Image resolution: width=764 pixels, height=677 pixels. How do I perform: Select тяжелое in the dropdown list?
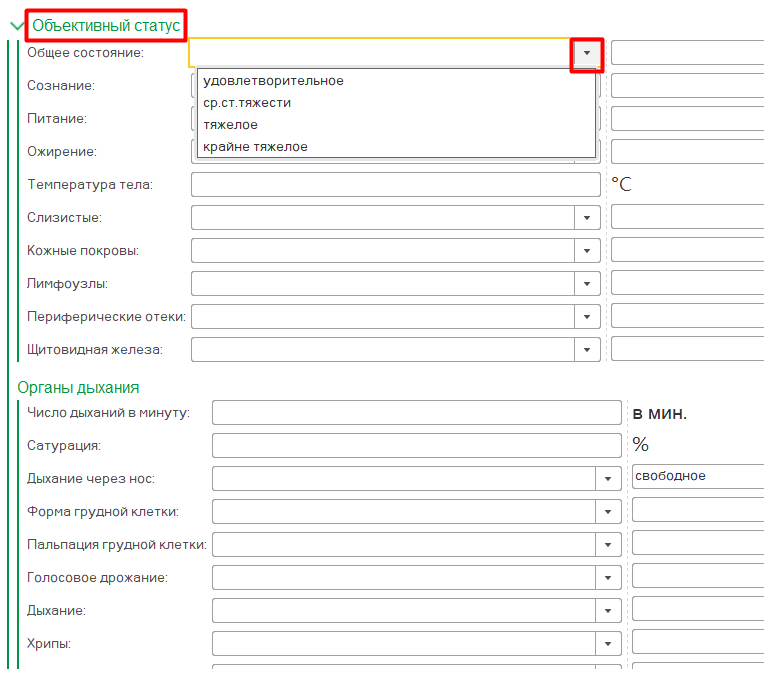click(230, 125)
